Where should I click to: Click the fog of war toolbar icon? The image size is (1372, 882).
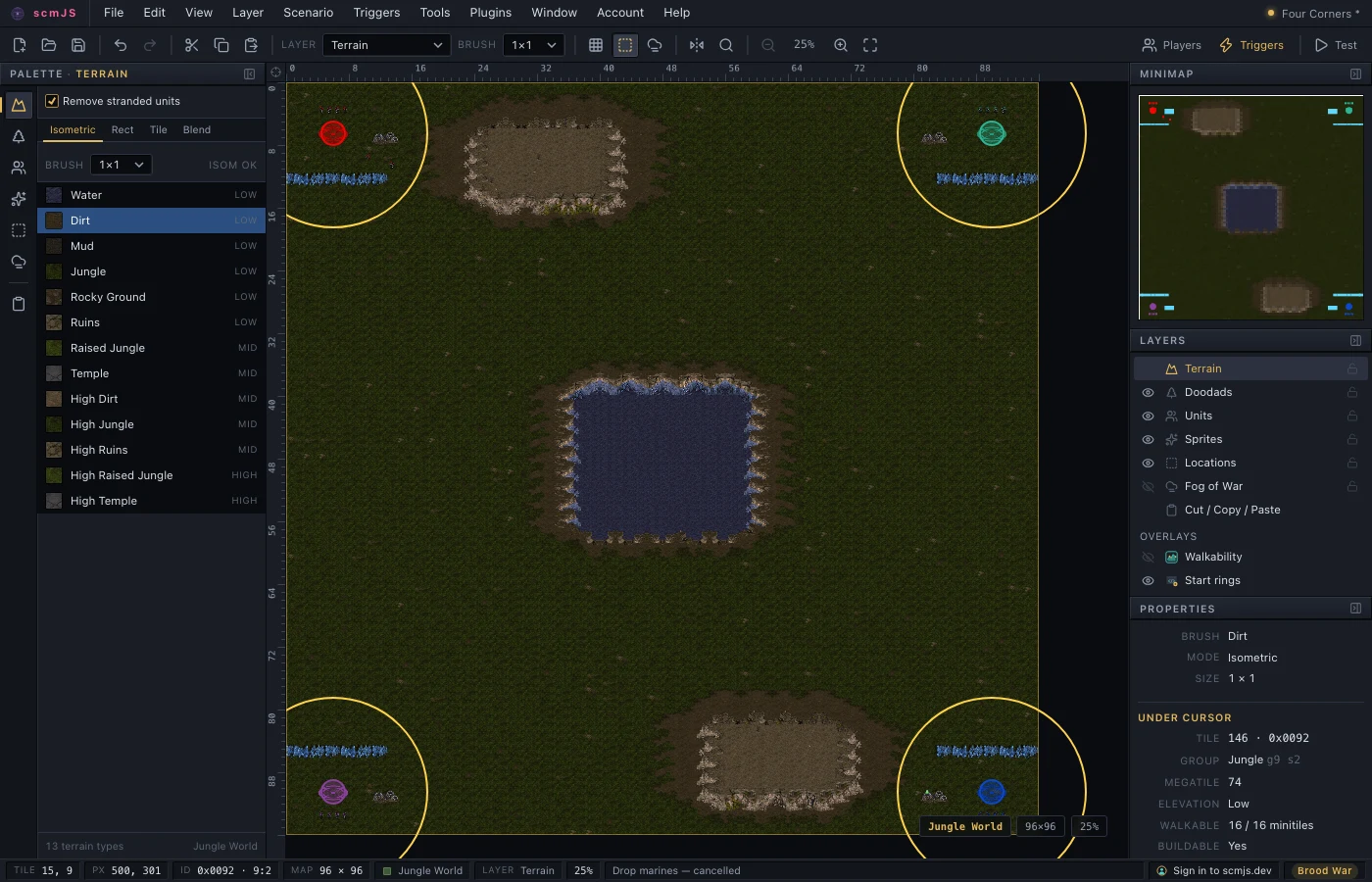[655, 45]
